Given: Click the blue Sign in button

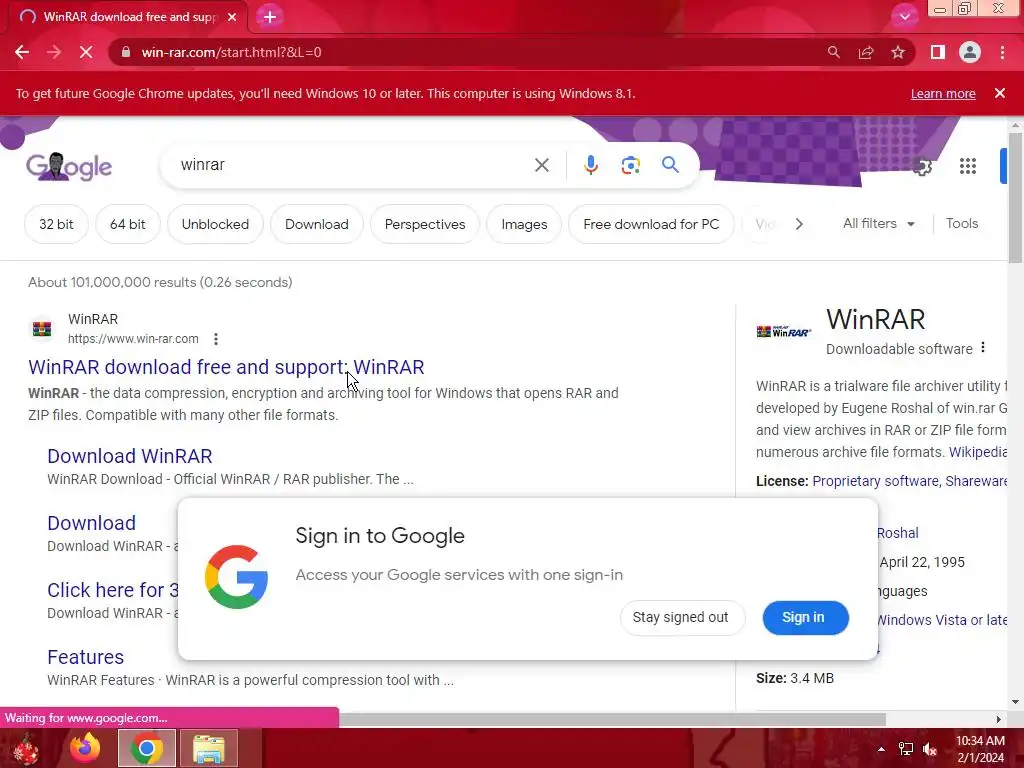Looking at the screenshot, I should click(x=805, y=617).
